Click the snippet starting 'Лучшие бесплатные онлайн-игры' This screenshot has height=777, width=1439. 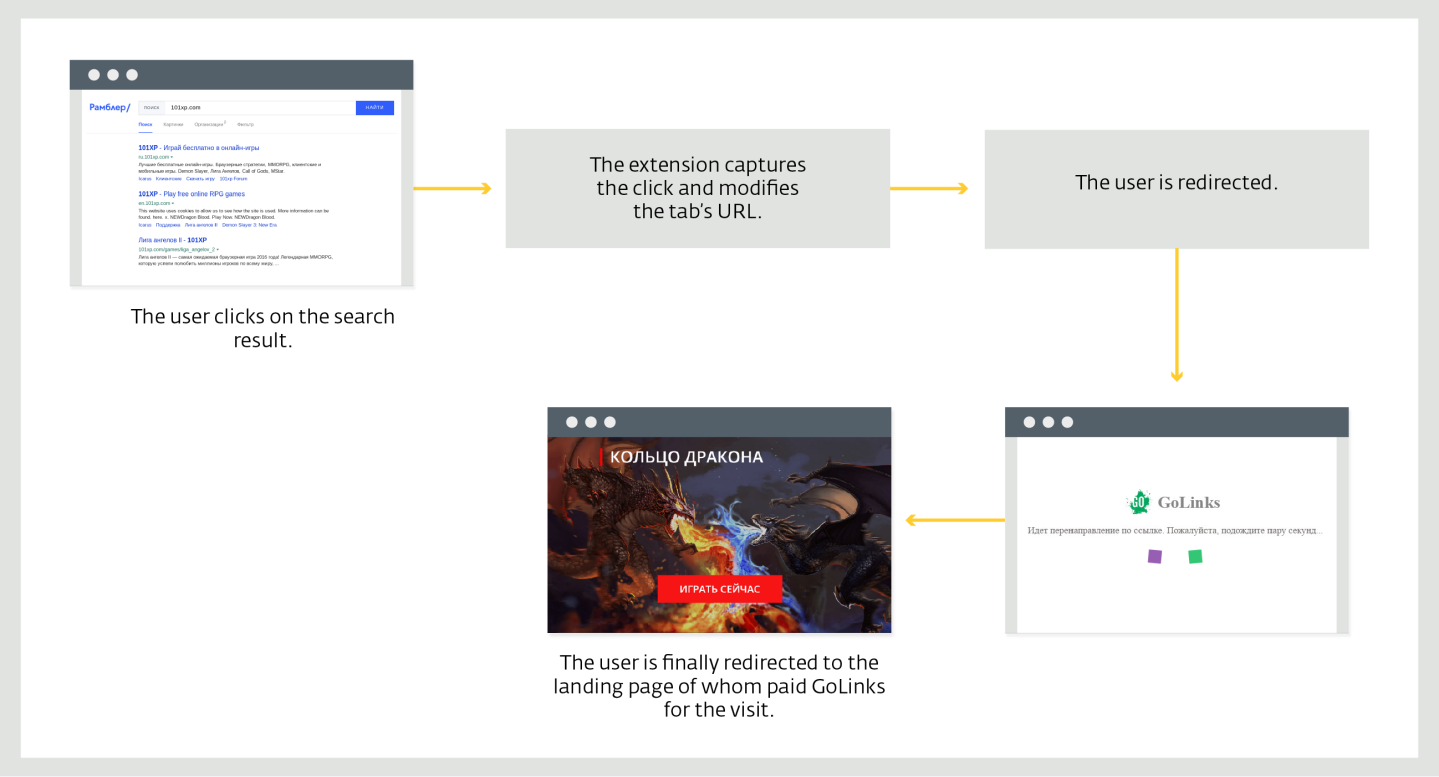(230, 168)
